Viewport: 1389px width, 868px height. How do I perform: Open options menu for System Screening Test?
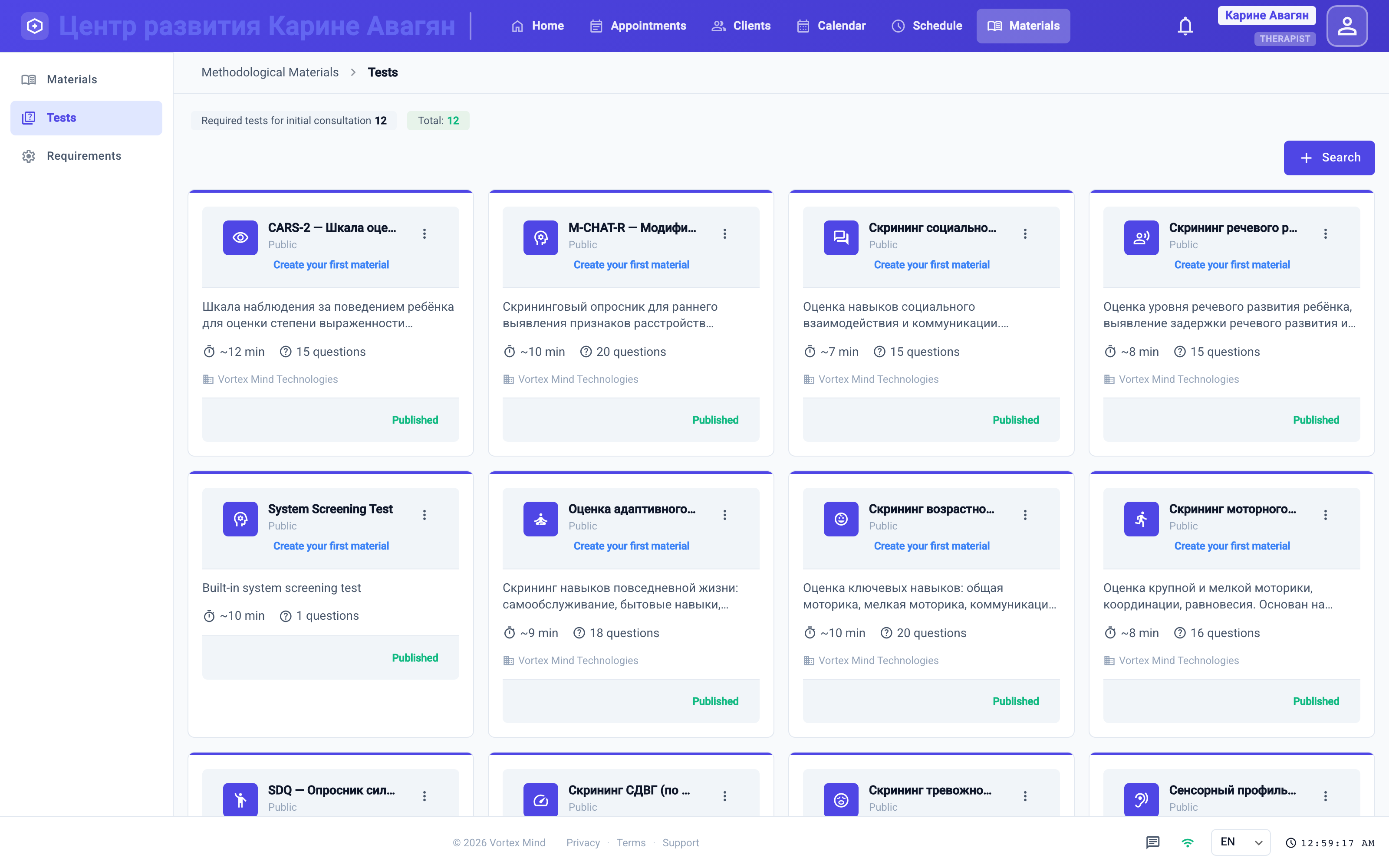424,515
